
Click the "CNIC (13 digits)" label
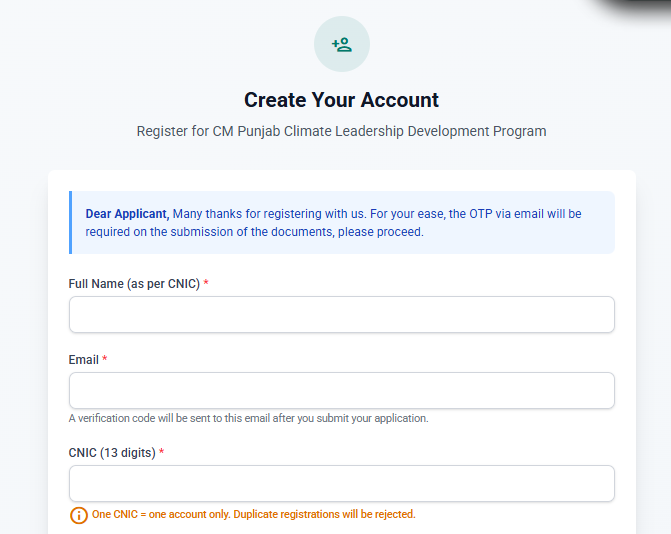(112, 453)
